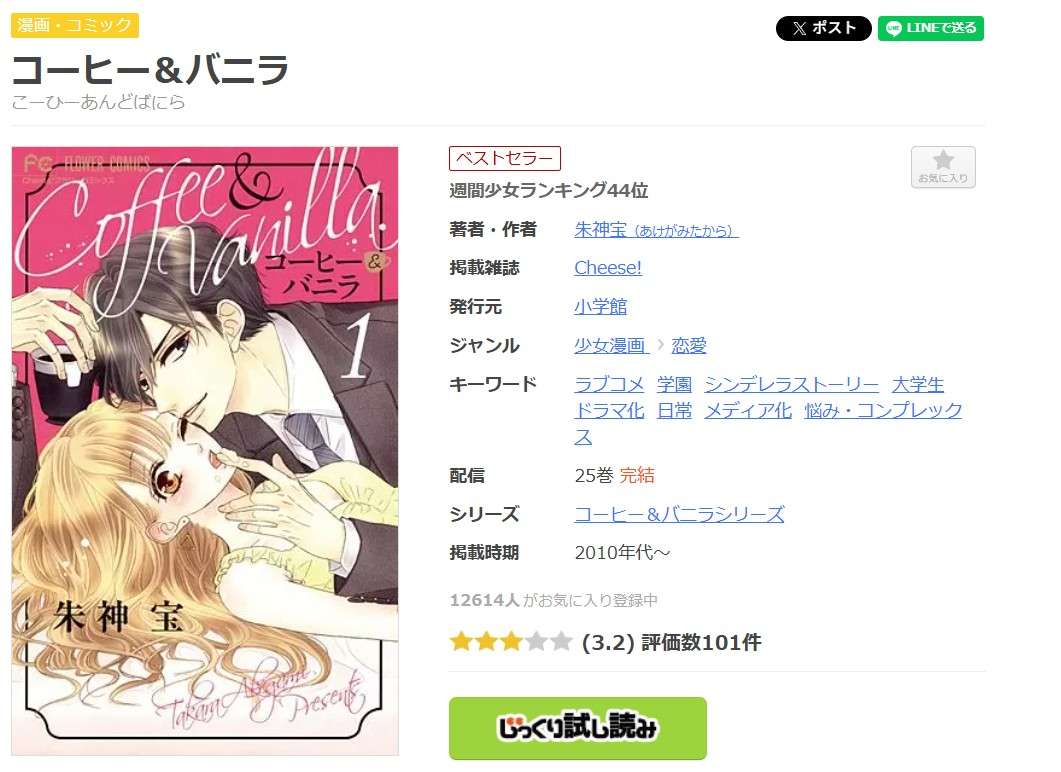Viewport: 1061px width, 772px height.
Task: Click the メディア化 keyword
Action: (x=748, y=410)
